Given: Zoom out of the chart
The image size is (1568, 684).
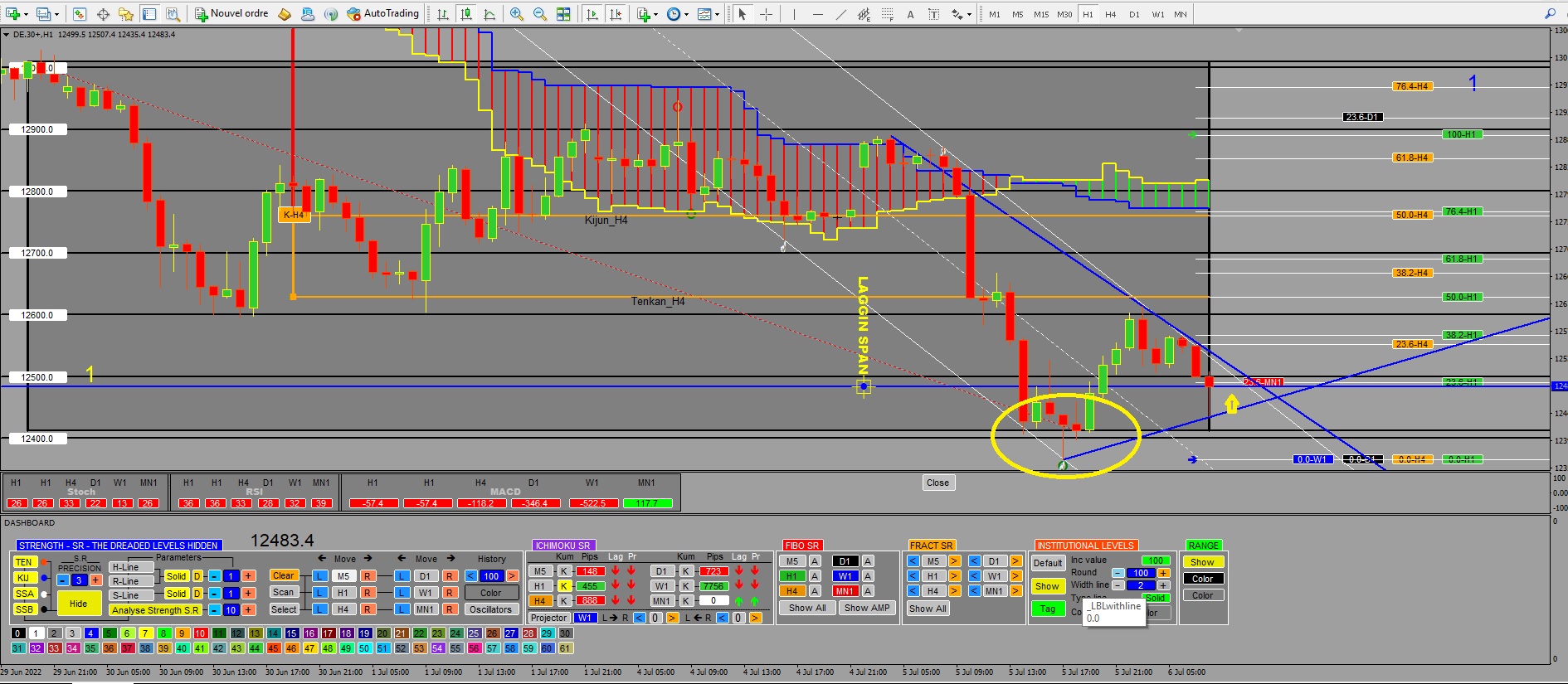Looking at the screenshot, I should click(x=540, y=14).
